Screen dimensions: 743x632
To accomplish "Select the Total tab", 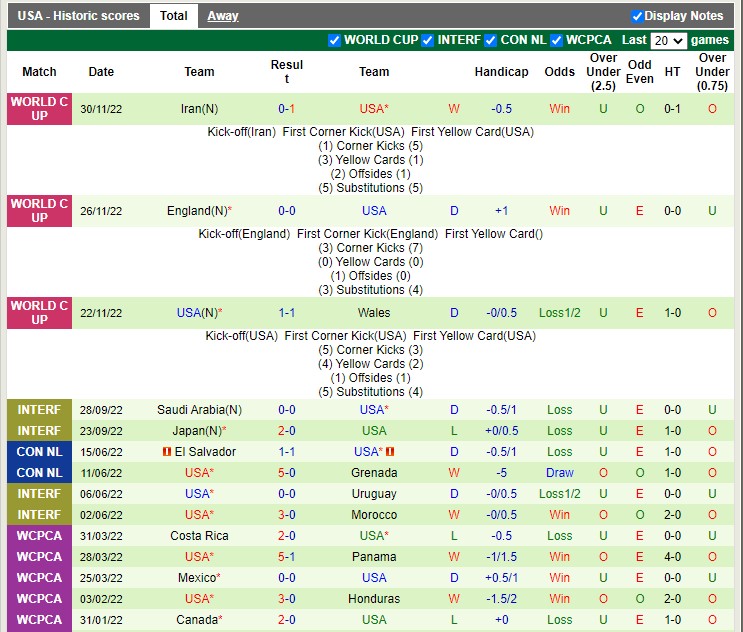I will pos(173,16).
